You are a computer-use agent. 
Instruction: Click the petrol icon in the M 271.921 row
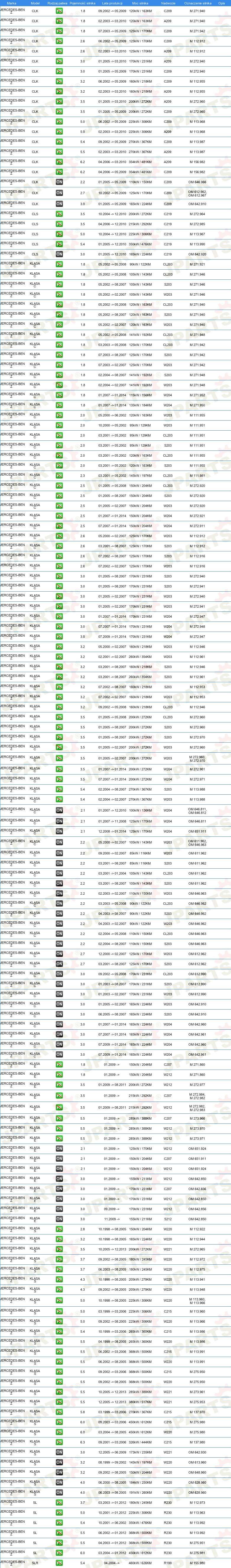(59, 265)
